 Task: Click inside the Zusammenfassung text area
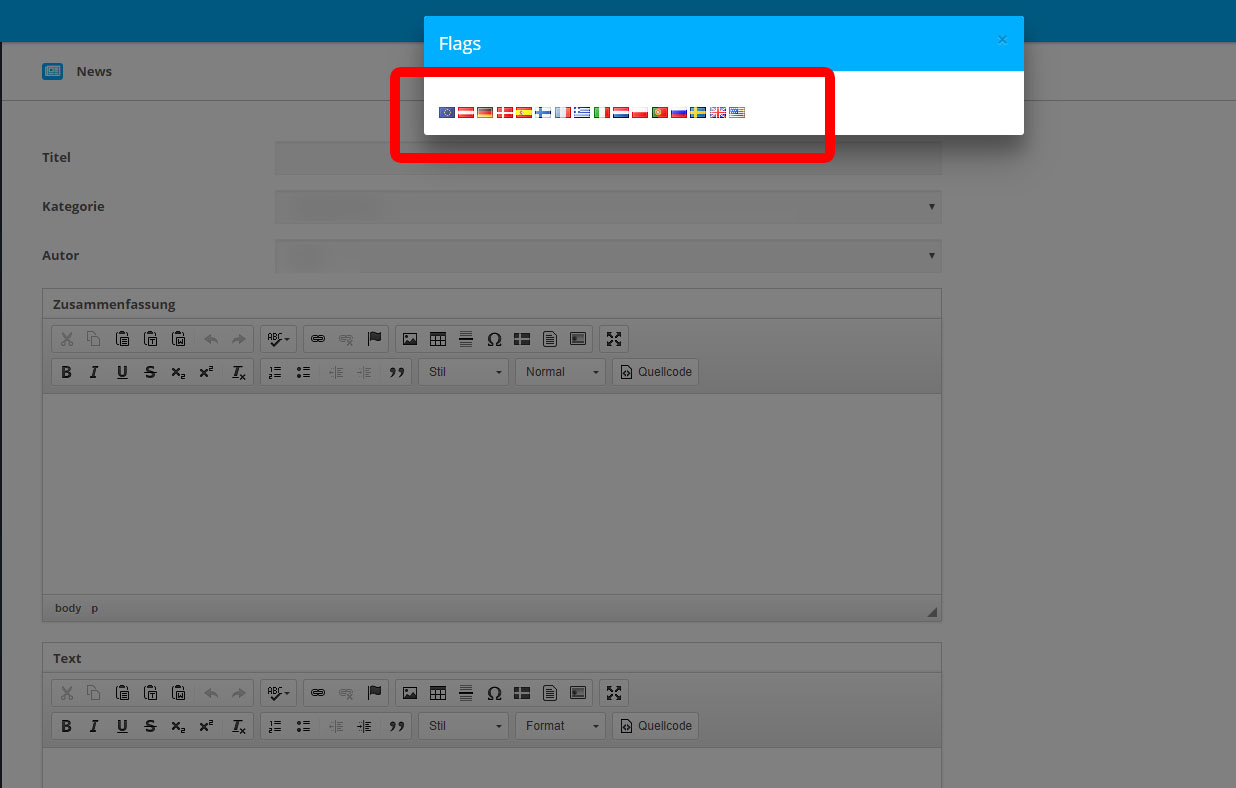[x=492, y=494]
